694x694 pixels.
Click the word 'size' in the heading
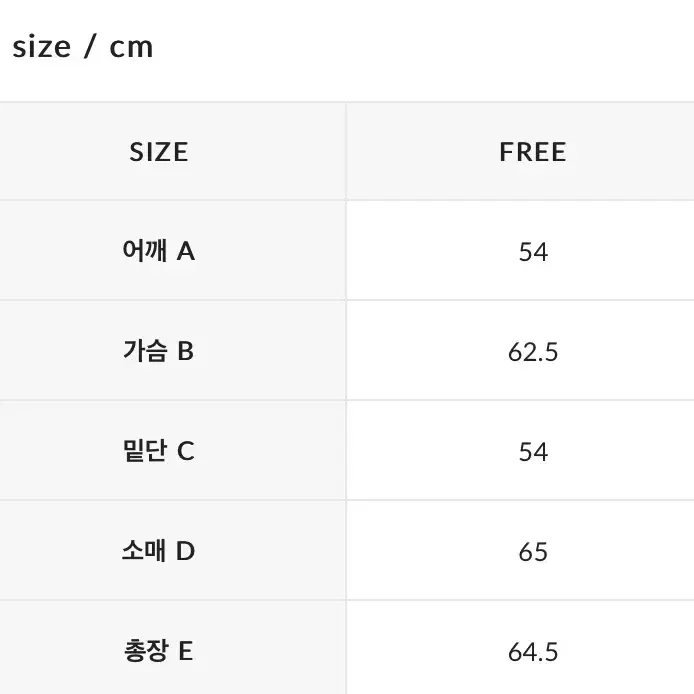pyautogui.click(x=42, y=46)
